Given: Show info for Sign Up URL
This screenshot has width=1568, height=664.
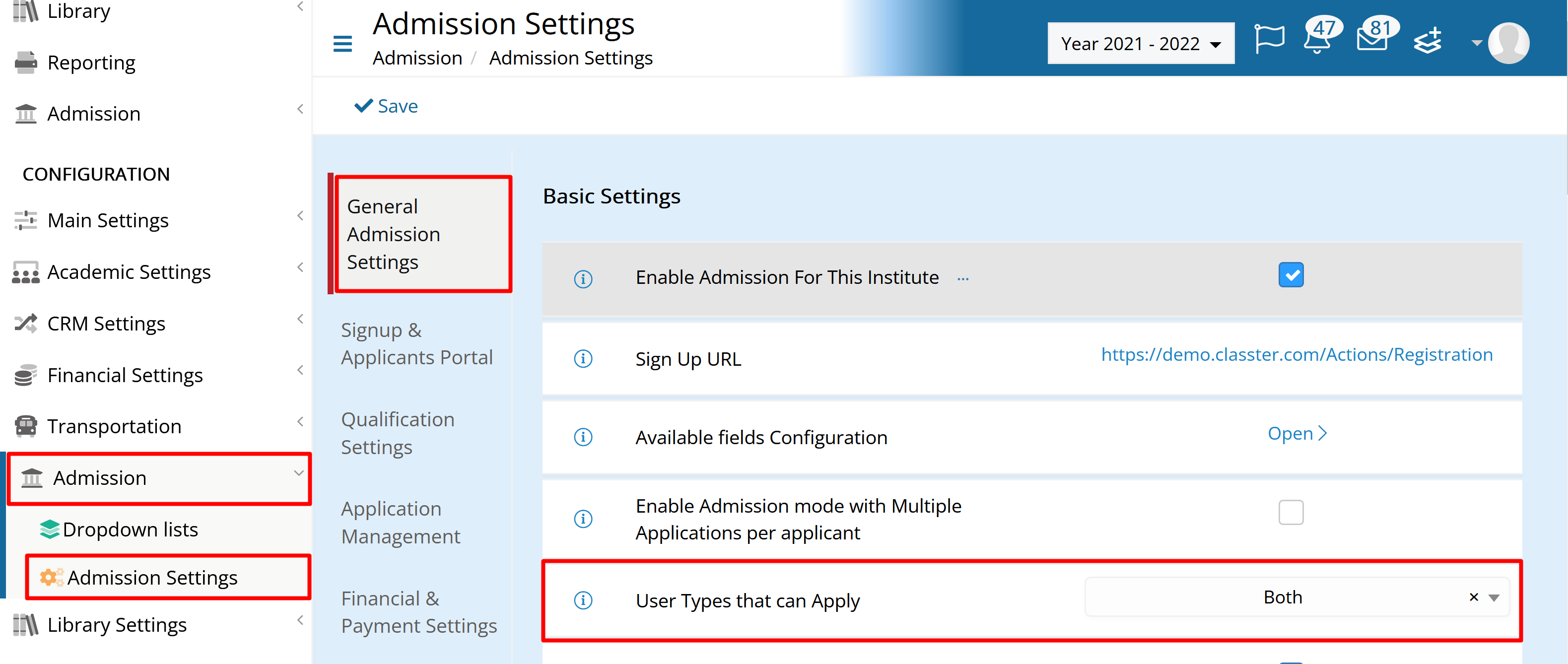Looking at the screenshot, I should point(583,358).
